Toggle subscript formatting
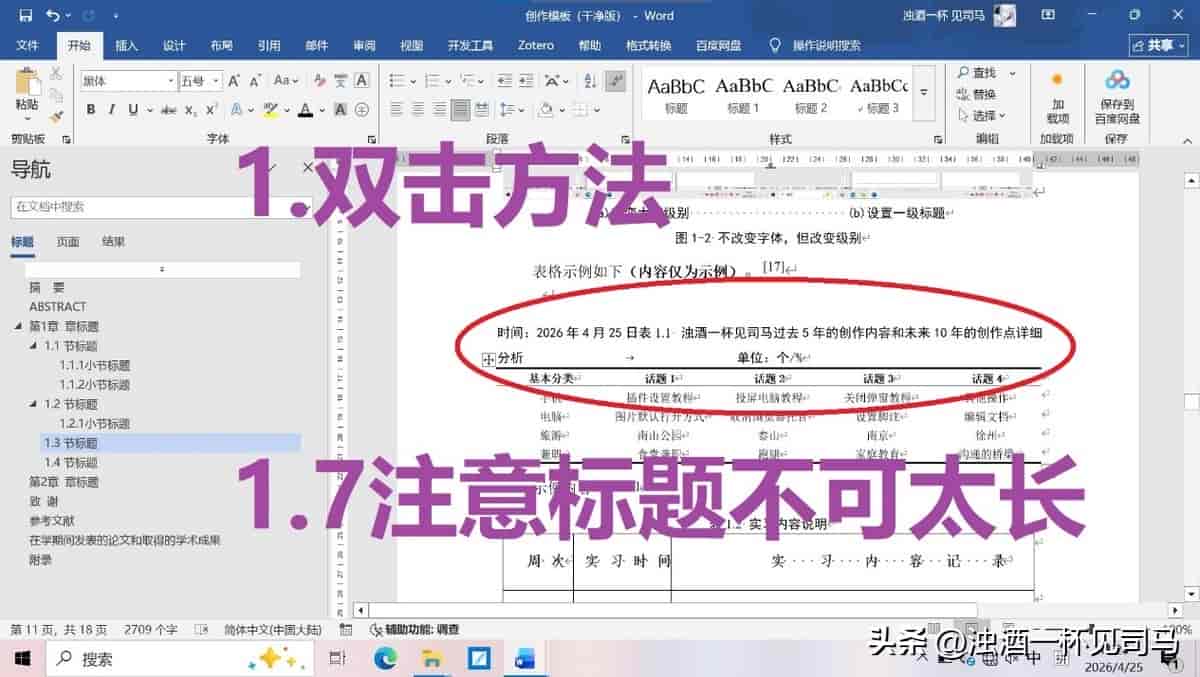This screenshot has width=1200, height=677. (x=189, y=110)
